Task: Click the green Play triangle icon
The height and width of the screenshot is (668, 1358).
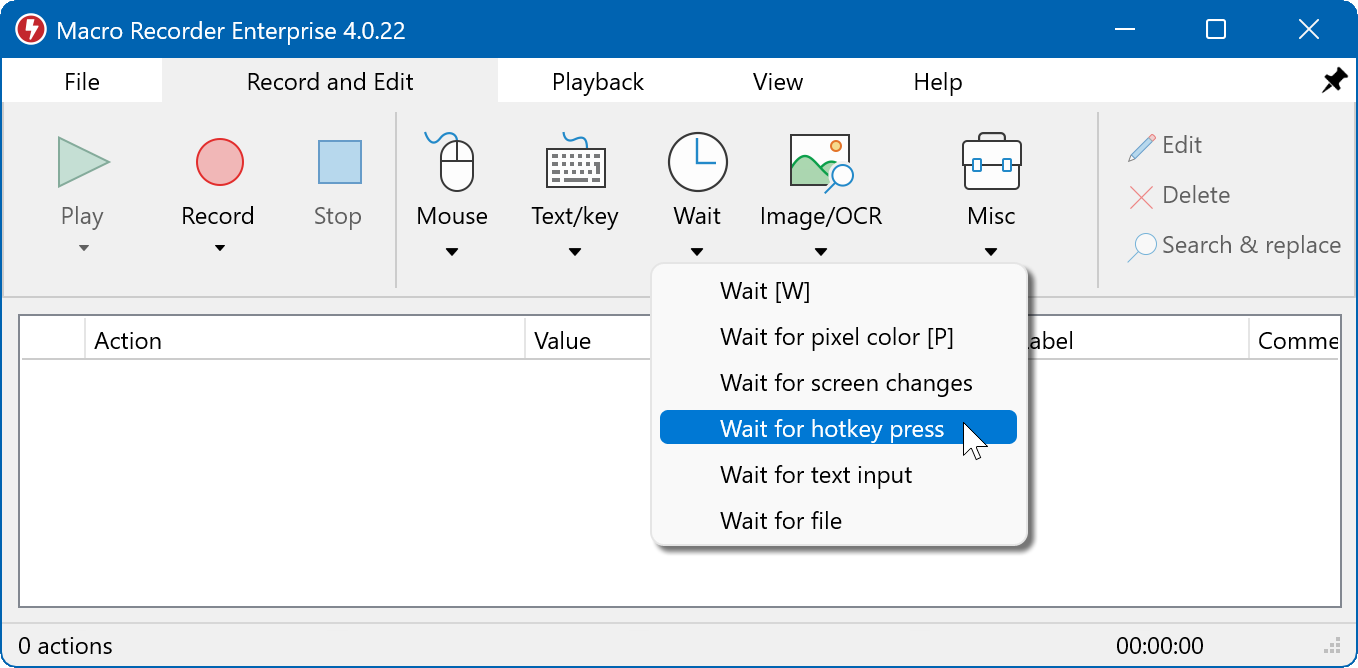Action: [83, 162]
